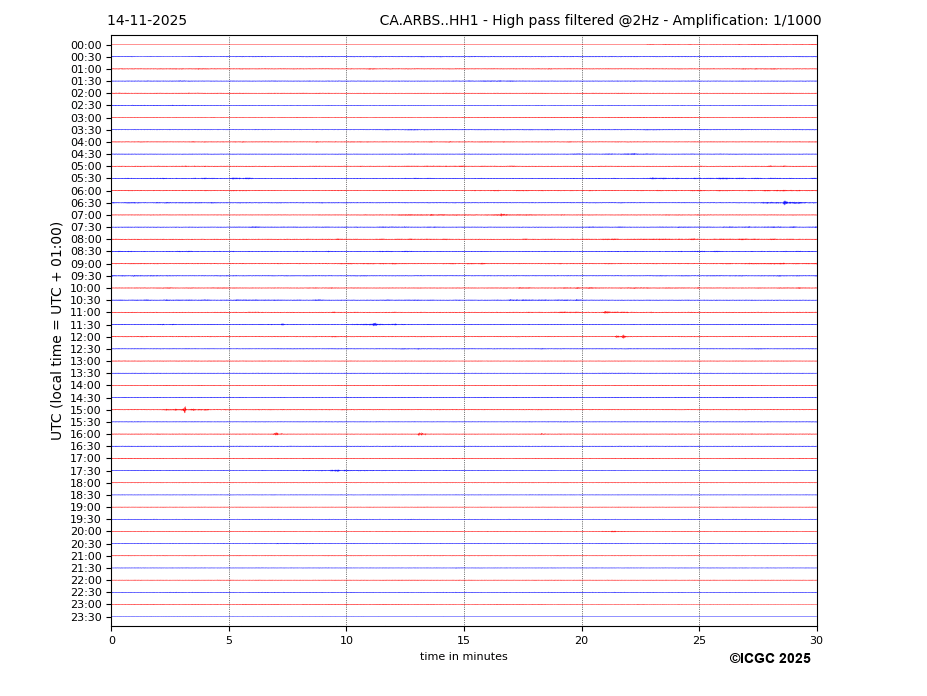
Task: Click the 15 tick on the minutes axis
Action: [x=464, y=640]
